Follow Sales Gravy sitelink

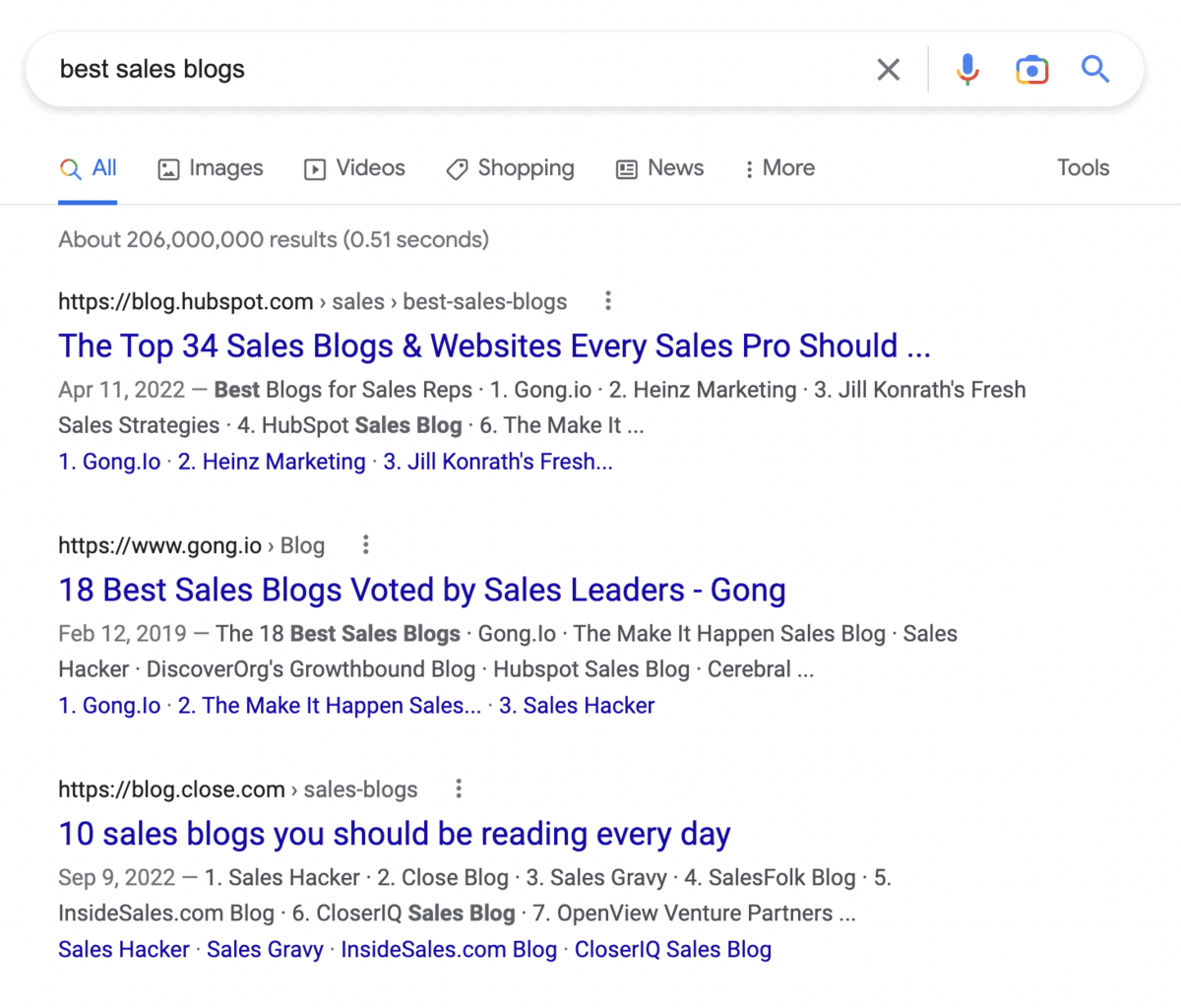point(265,950)
